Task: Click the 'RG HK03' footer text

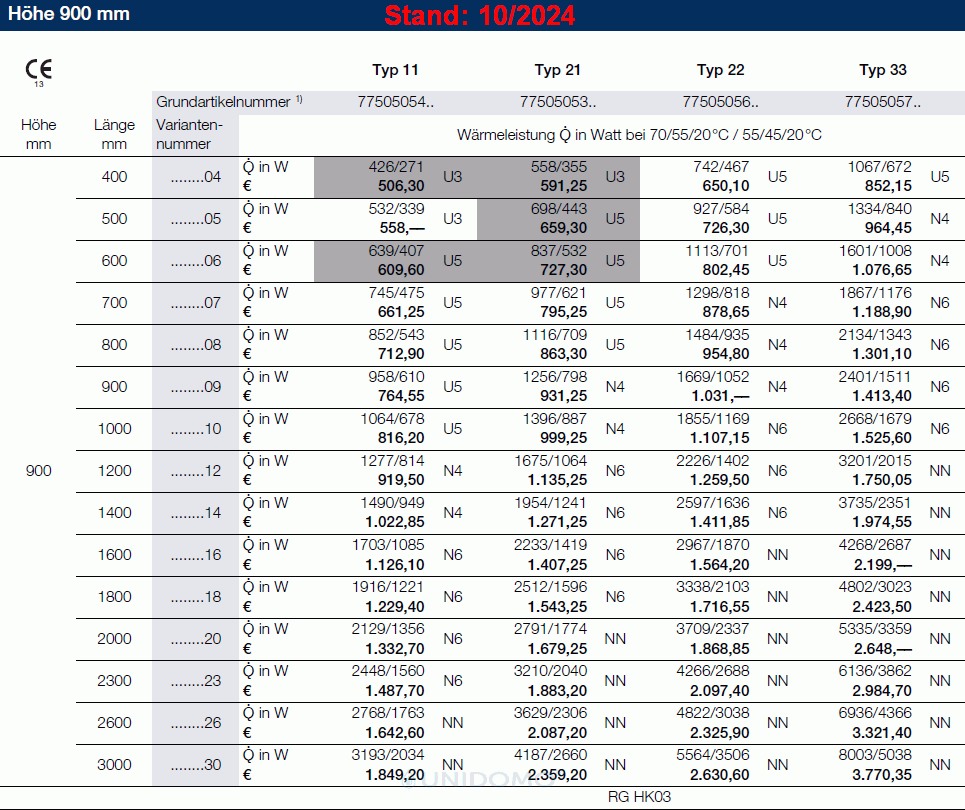Action: pyautogui.click(x=638, y=797)
